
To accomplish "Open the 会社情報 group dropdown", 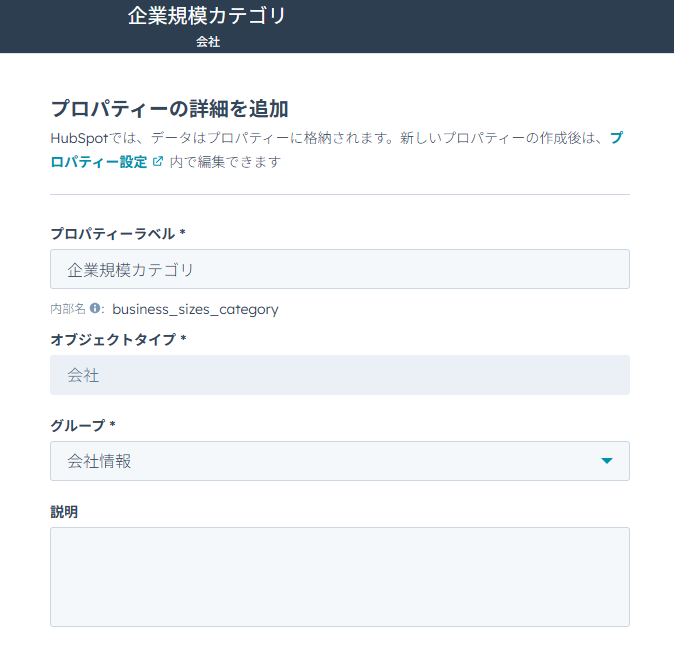I will [339, 461].
